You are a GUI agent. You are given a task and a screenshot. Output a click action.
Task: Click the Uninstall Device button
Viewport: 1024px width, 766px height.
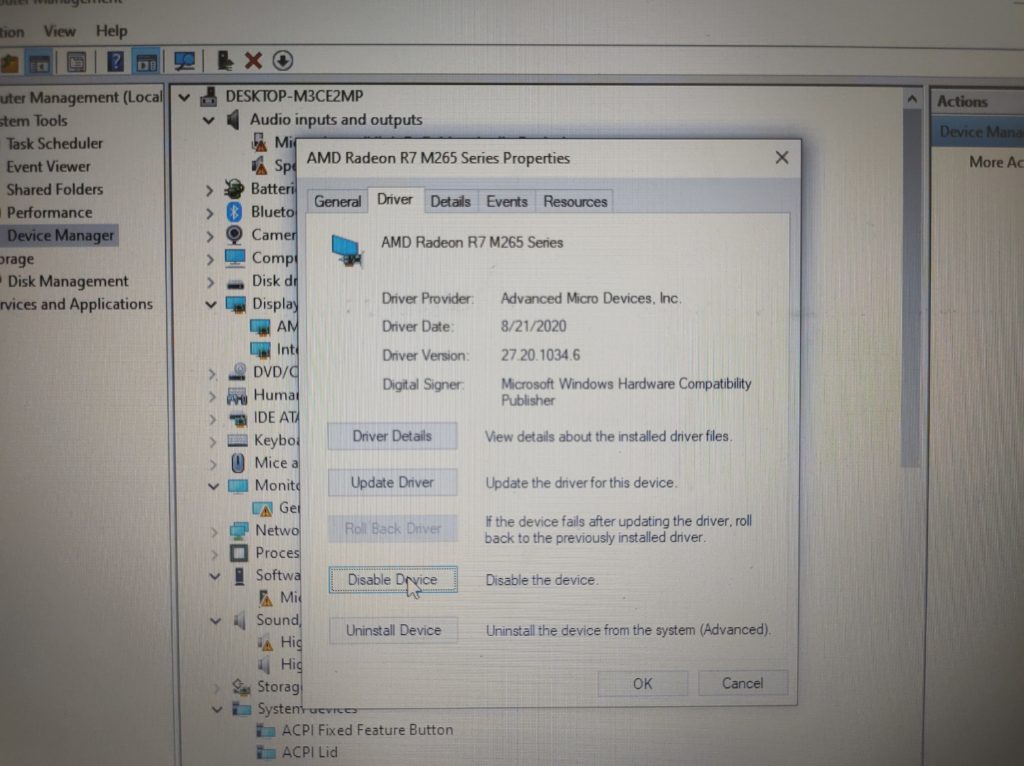(x=394, y=630)
